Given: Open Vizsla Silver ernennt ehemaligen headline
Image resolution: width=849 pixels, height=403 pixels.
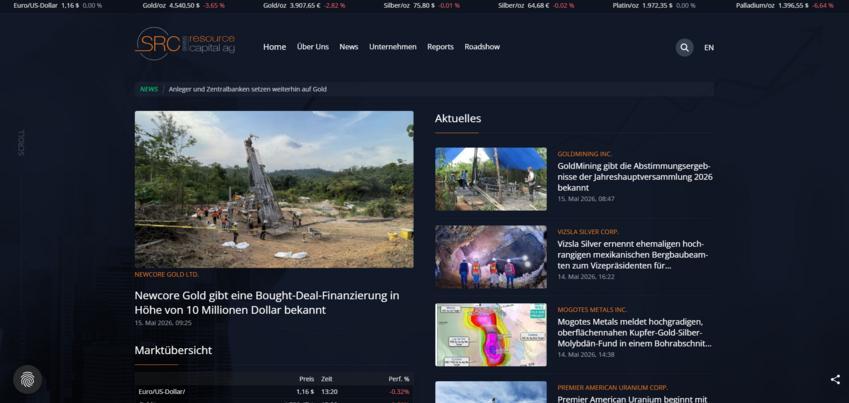Looking at the screenshot, I should coord(633,255).
